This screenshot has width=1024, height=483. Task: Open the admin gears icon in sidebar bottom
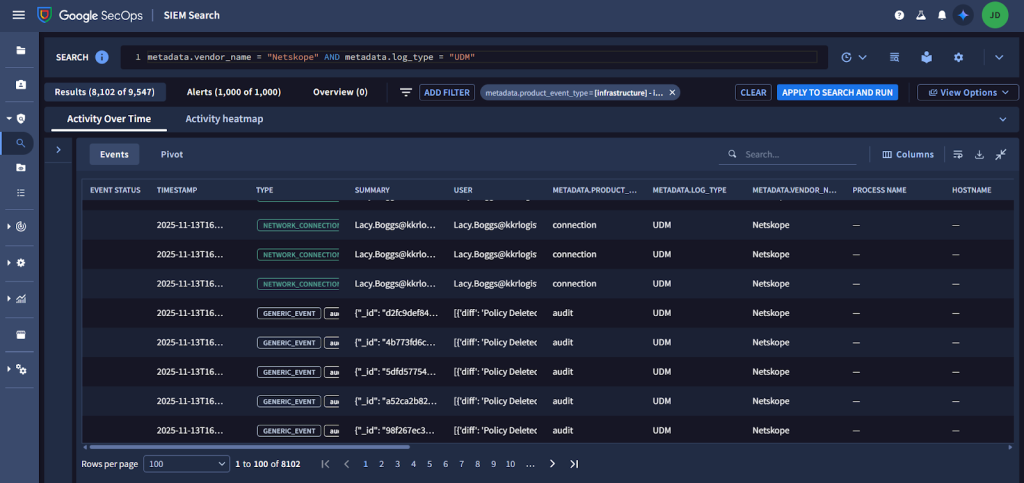pyautogui.click(x=21, y=369)
